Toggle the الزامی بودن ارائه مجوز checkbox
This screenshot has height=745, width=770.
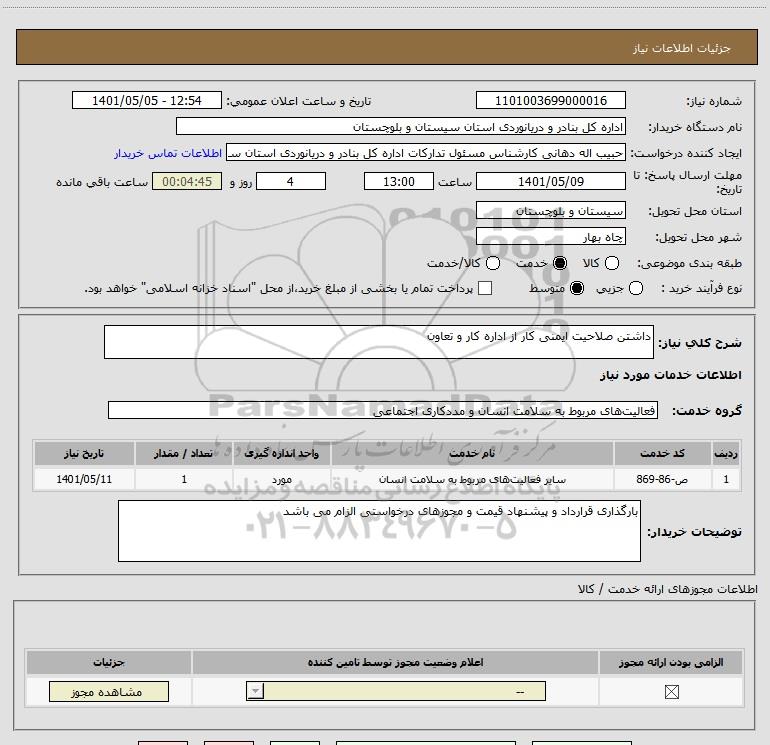point(671,692)
